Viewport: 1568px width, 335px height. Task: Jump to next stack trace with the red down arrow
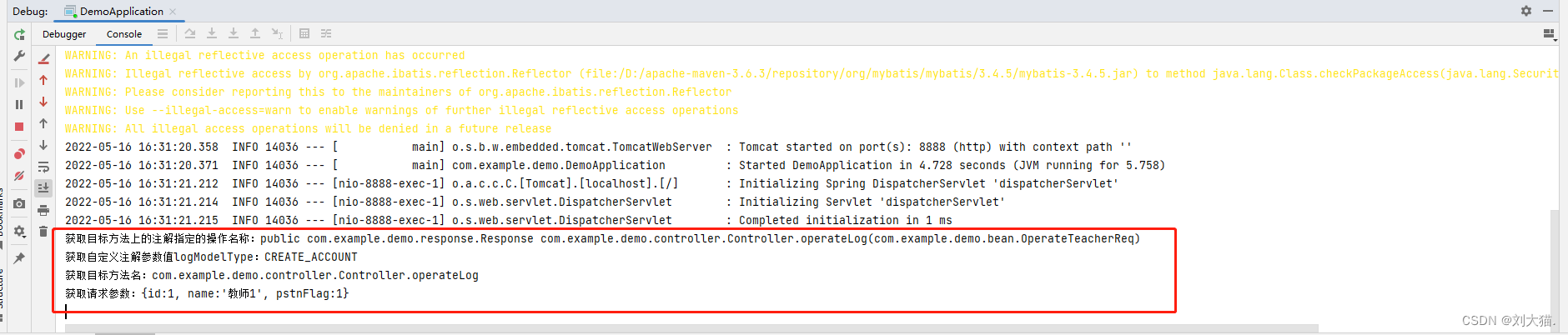tap(44, 102)
